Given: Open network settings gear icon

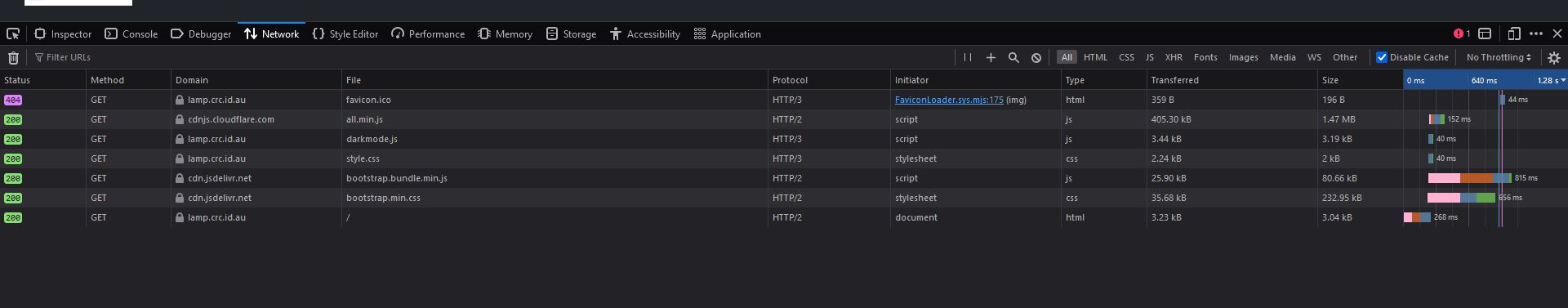Looking at the screenshot, I should [x=1554, y=57].
